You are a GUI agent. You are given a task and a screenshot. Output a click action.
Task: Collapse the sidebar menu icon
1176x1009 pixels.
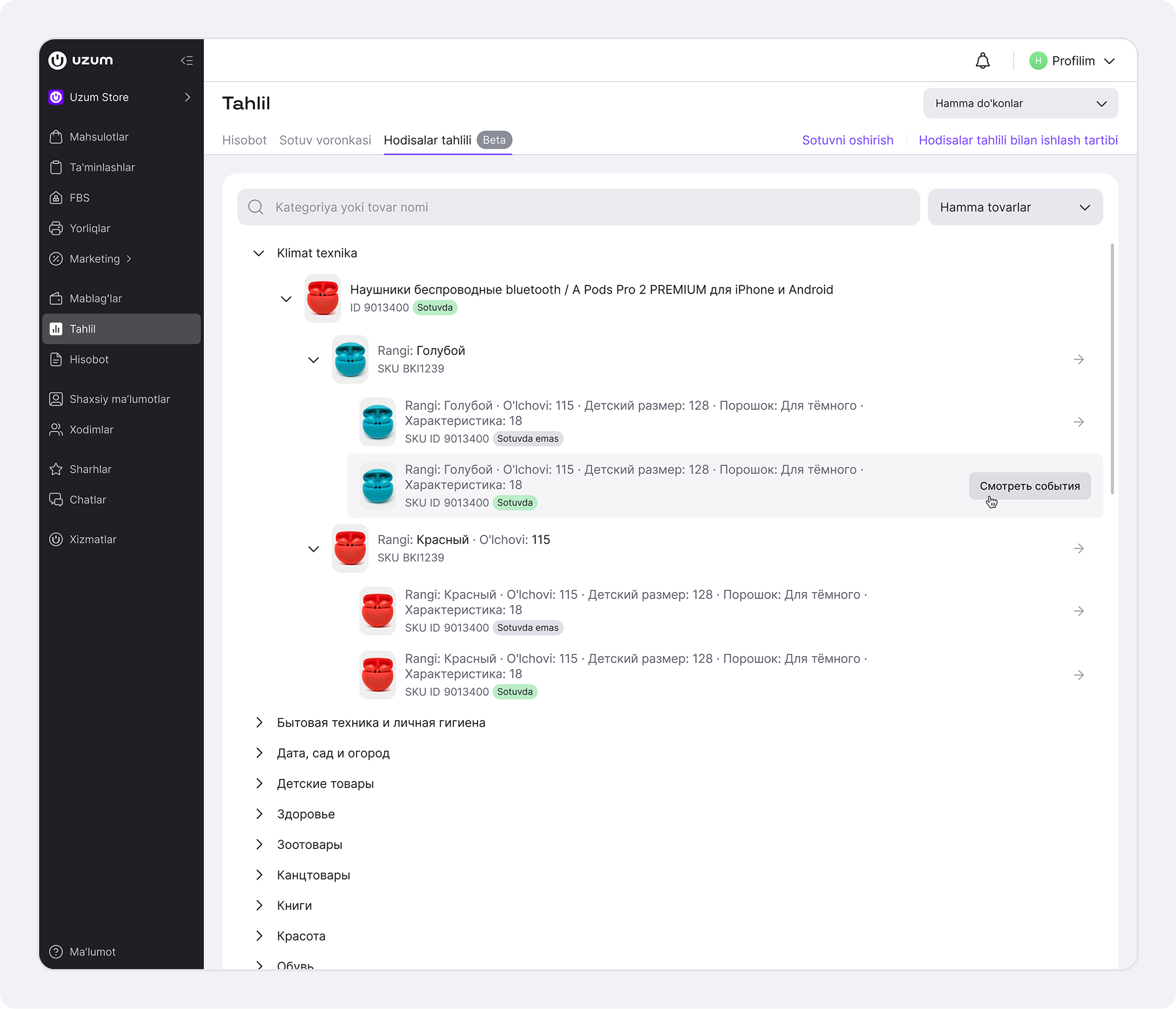pos(187,61)
